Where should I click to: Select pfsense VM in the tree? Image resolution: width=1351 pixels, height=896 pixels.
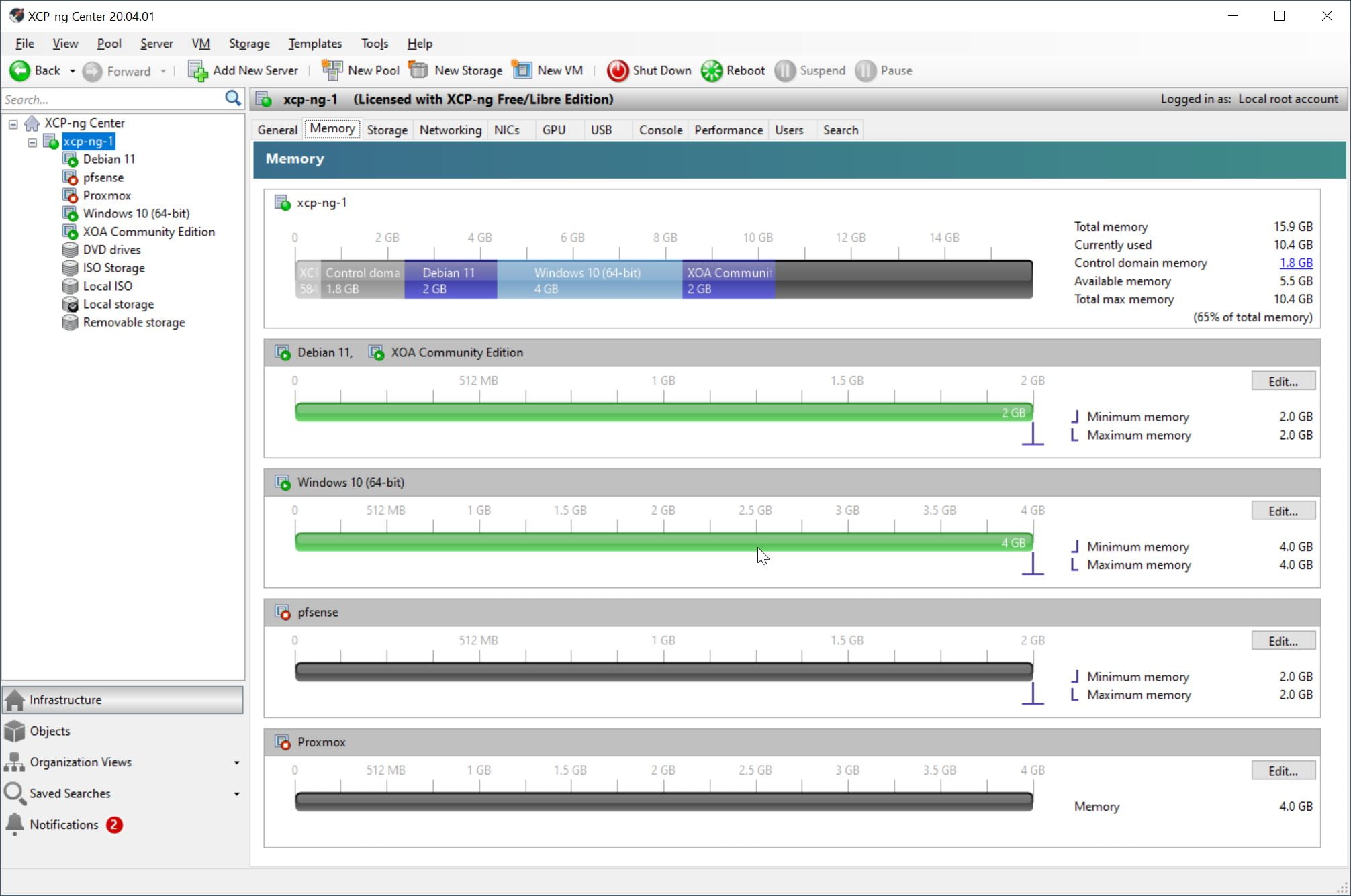(x=103, y=177)
